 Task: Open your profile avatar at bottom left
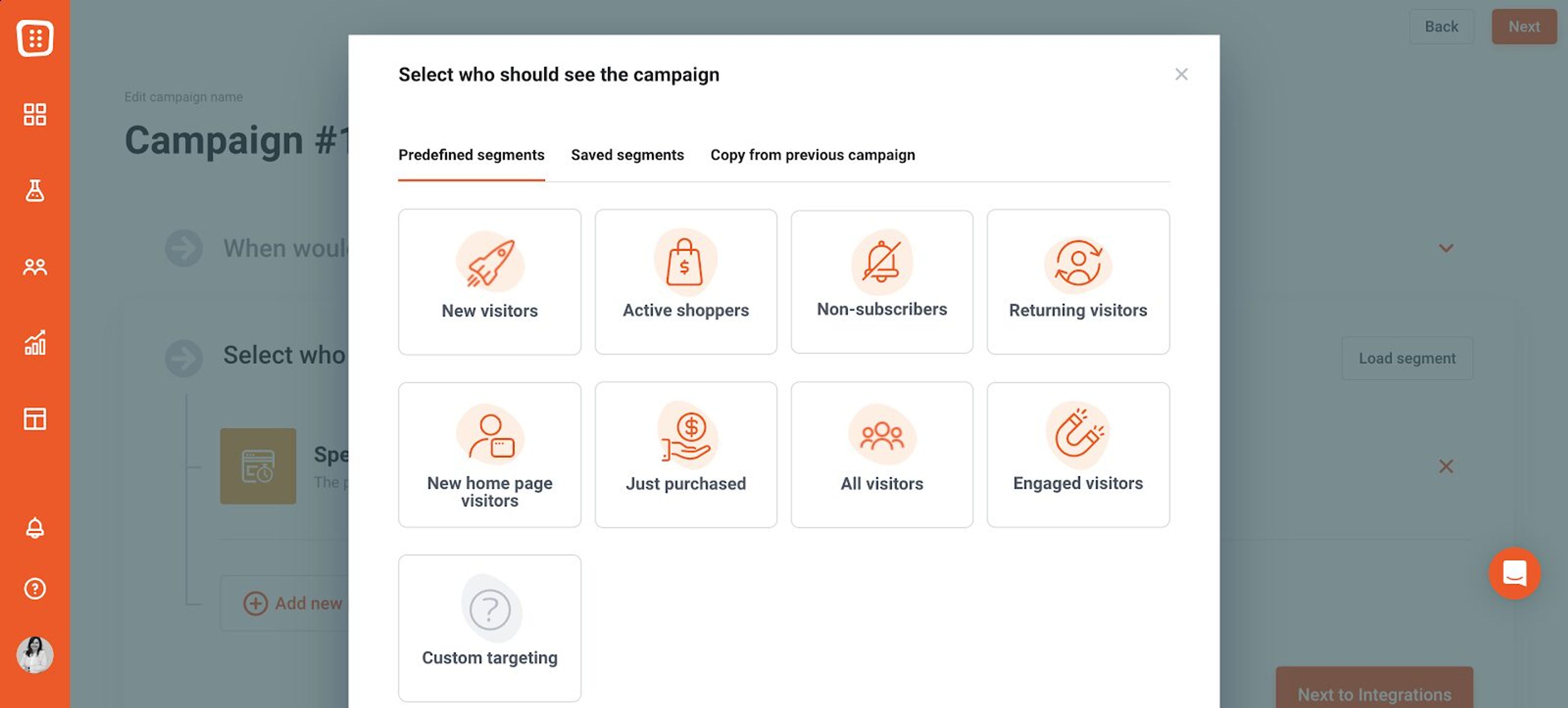[x=35, y=655]
